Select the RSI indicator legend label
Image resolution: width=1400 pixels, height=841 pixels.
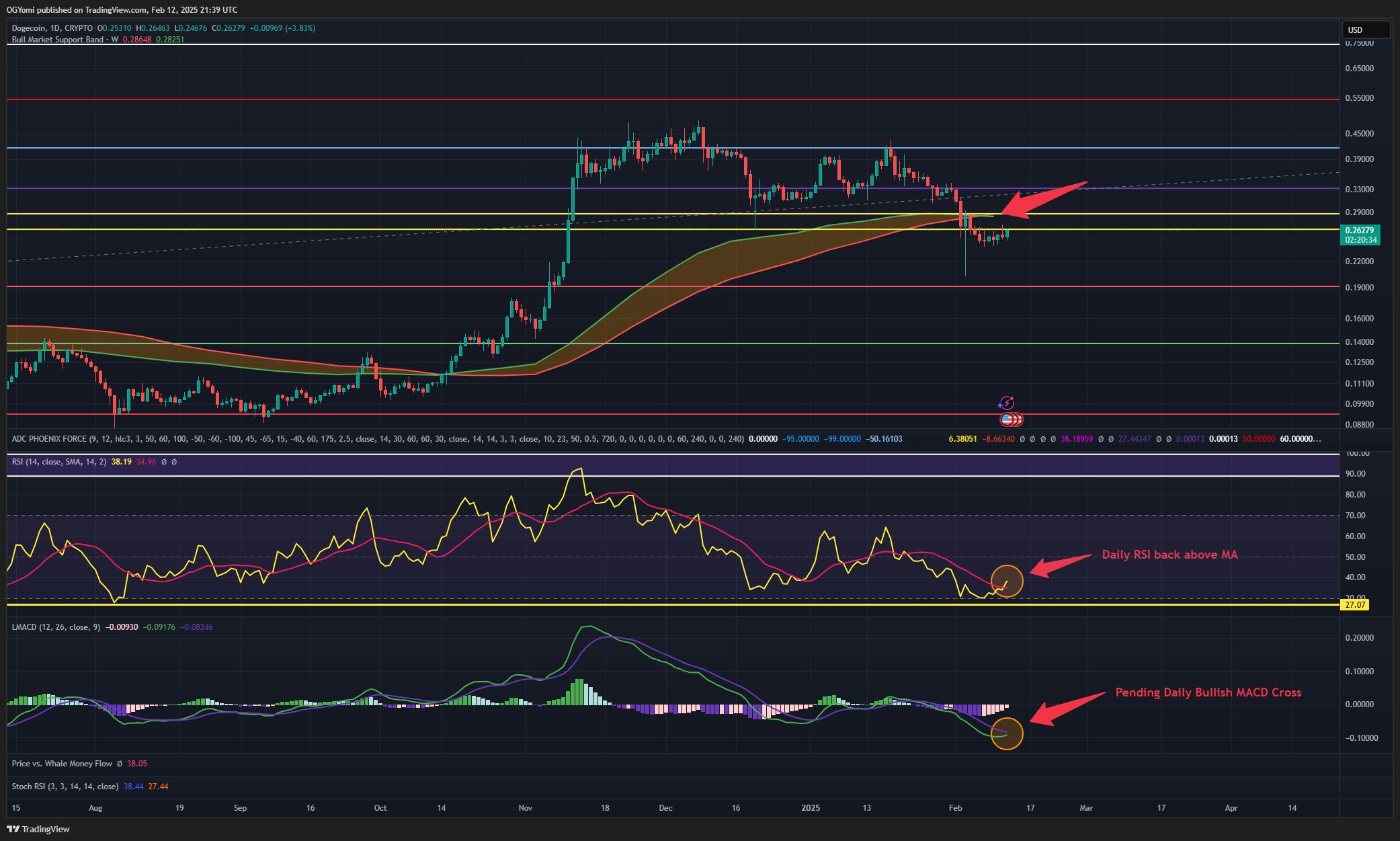pyautogui.click(x=58, y=462)
